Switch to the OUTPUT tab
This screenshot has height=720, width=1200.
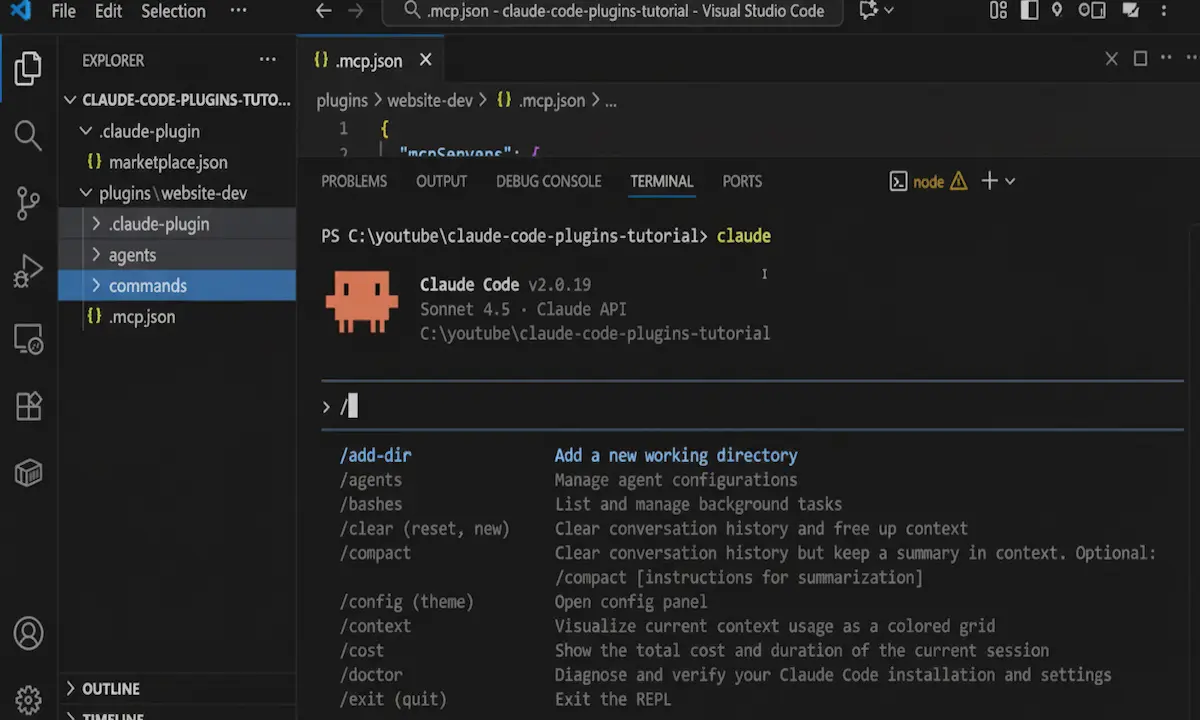(x=441, y=181)
